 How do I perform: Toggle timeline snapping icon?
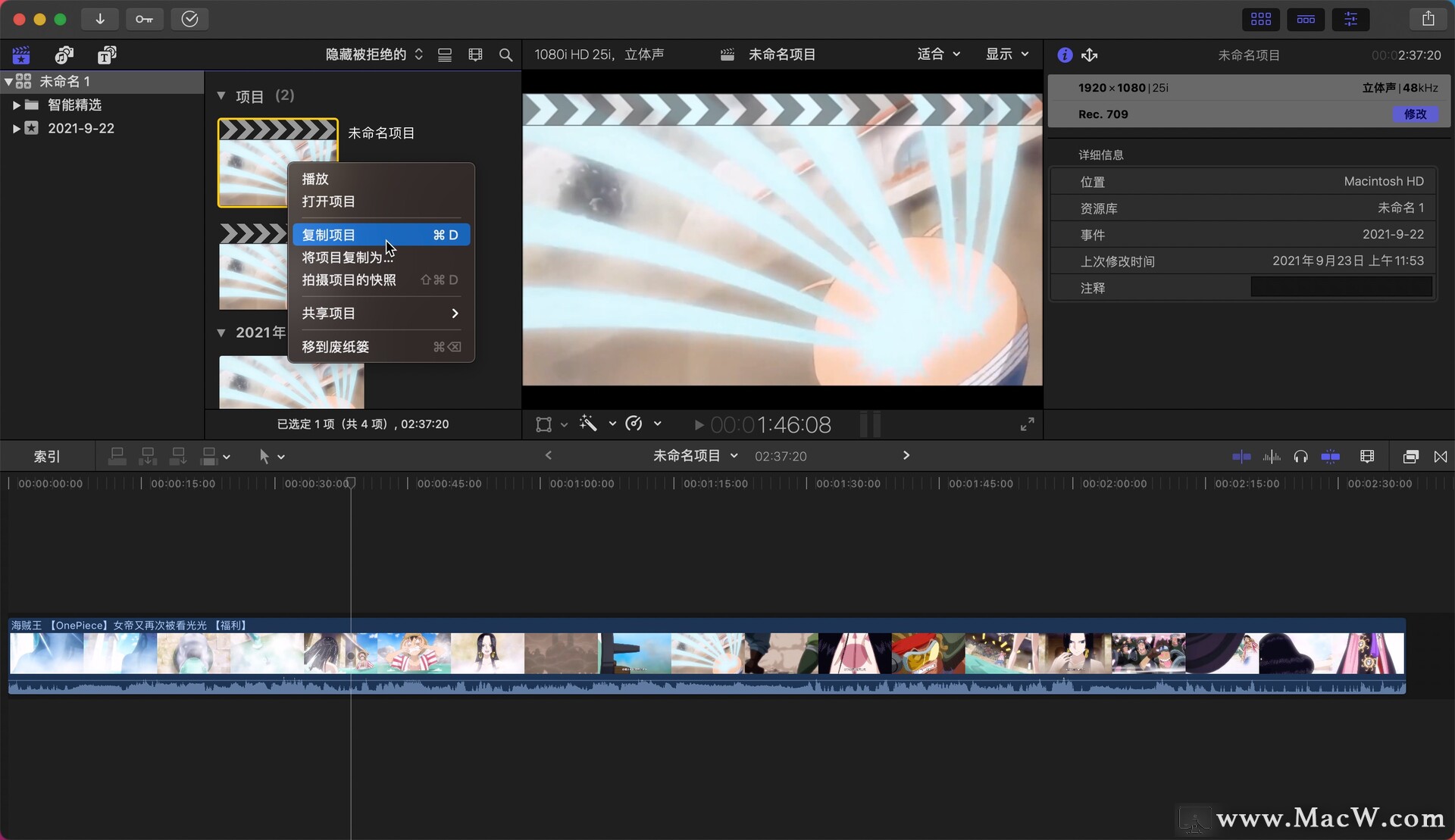[x=1330, y=456]
